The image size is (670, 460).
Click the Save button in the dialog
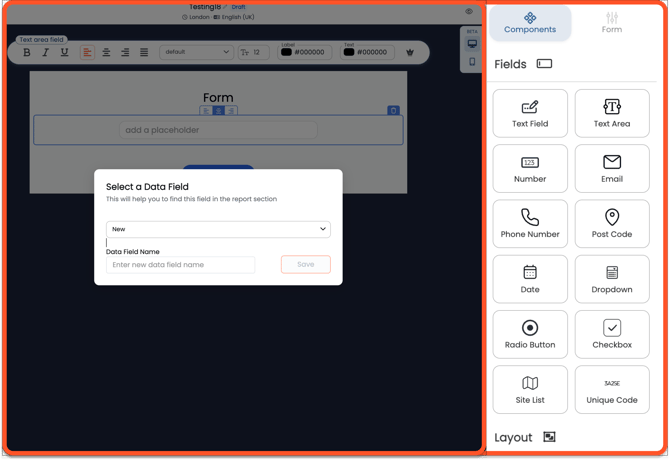point(305,265)
